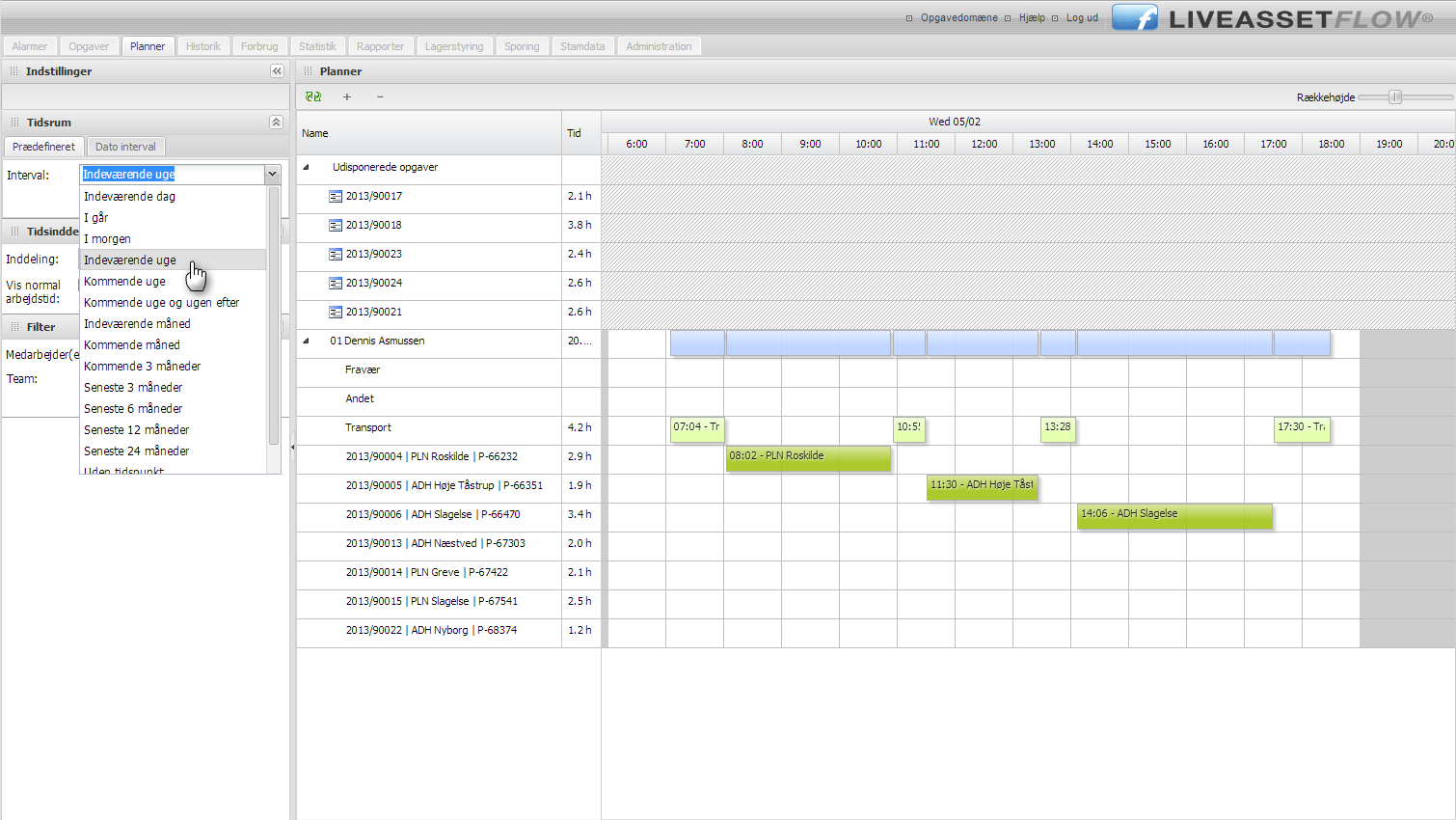Image resolution: width=1456 pixels, height=820 pixels.
Task: Adjust the Rækkehøjde slider handle
Action: pyautogui.click(x=1394, y=97)
